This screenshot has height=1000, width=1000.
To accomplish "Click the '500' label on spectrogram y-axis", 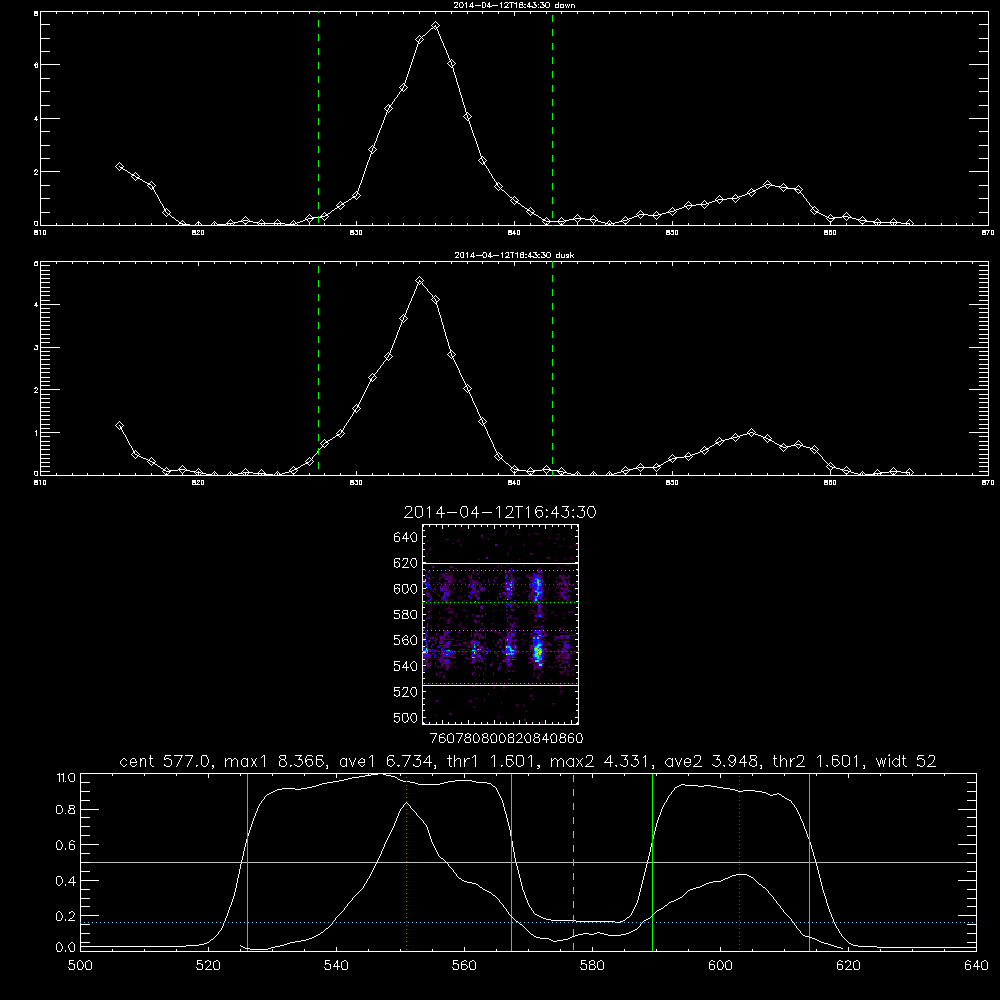I will point(406,717).
